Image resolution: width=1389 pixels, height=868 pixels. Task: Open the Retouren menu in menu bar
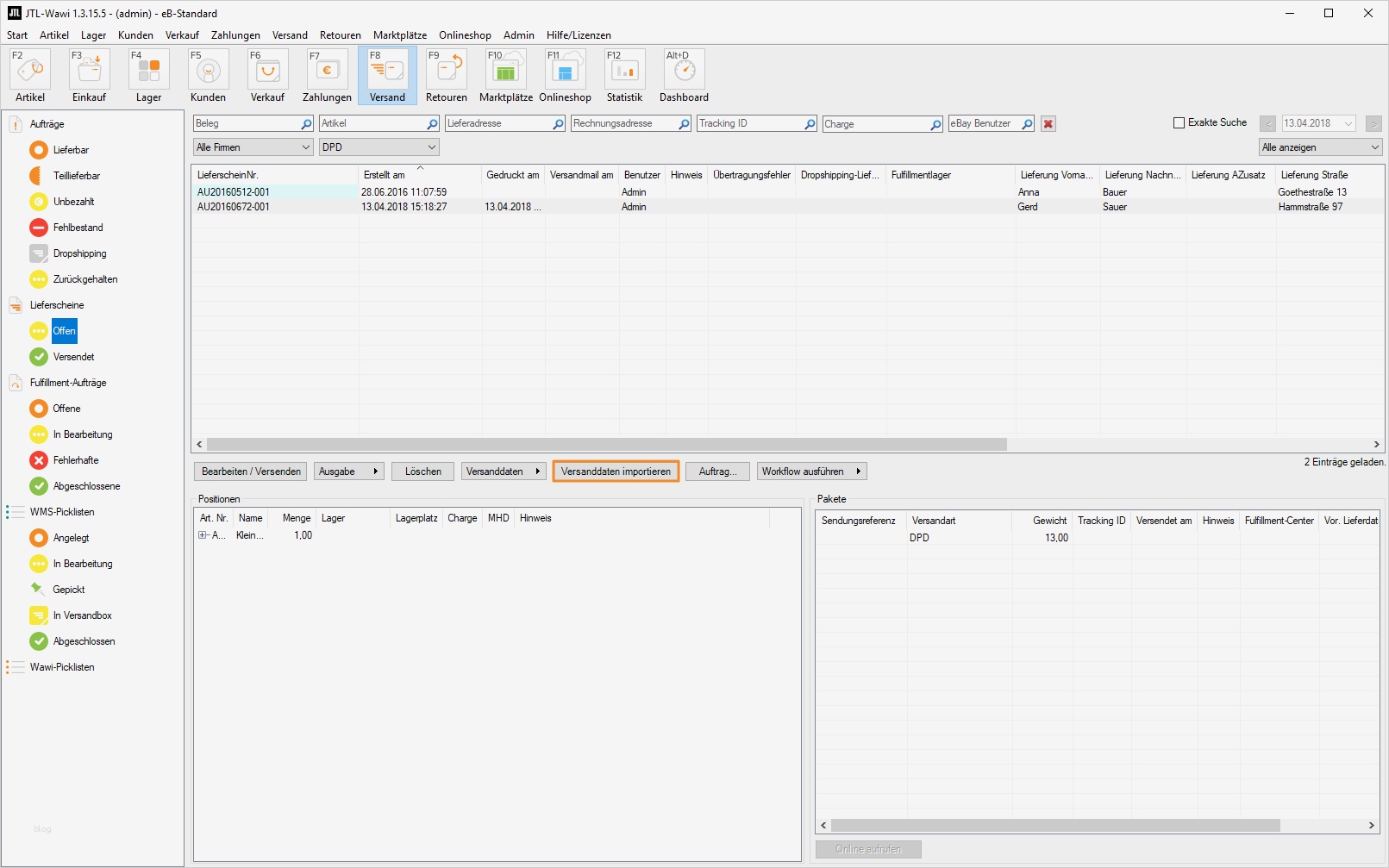tap(341, 35)
